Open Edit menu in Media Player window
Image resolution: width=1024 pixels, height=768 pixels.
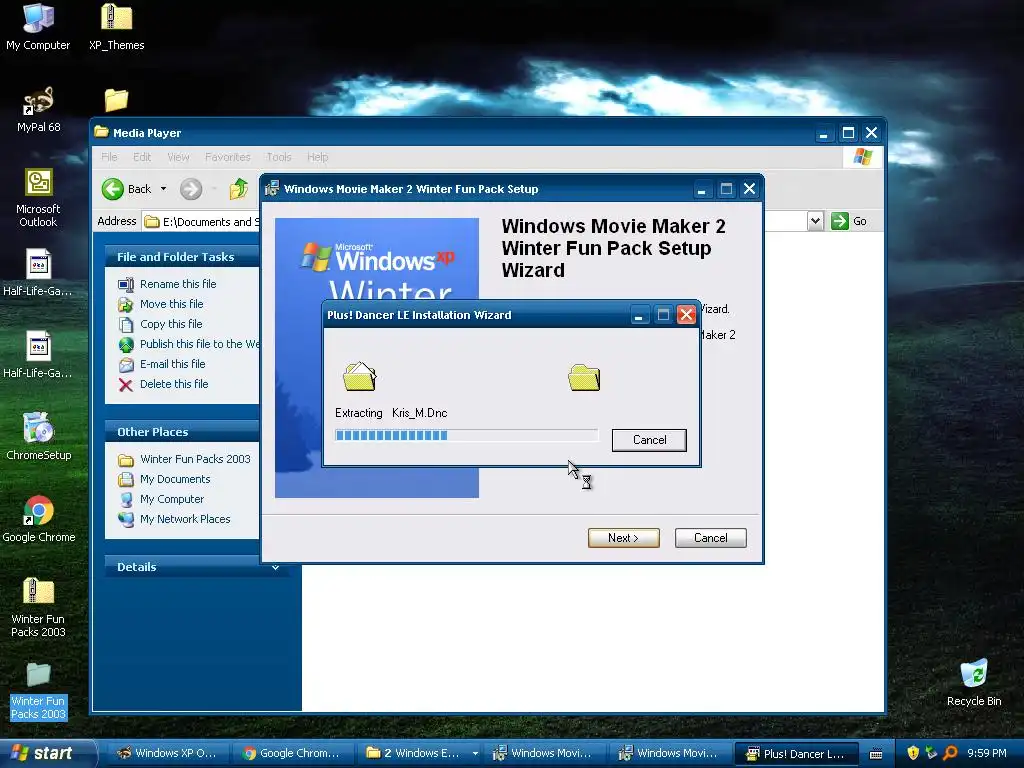pyautogui.click(x=142, y=157)
